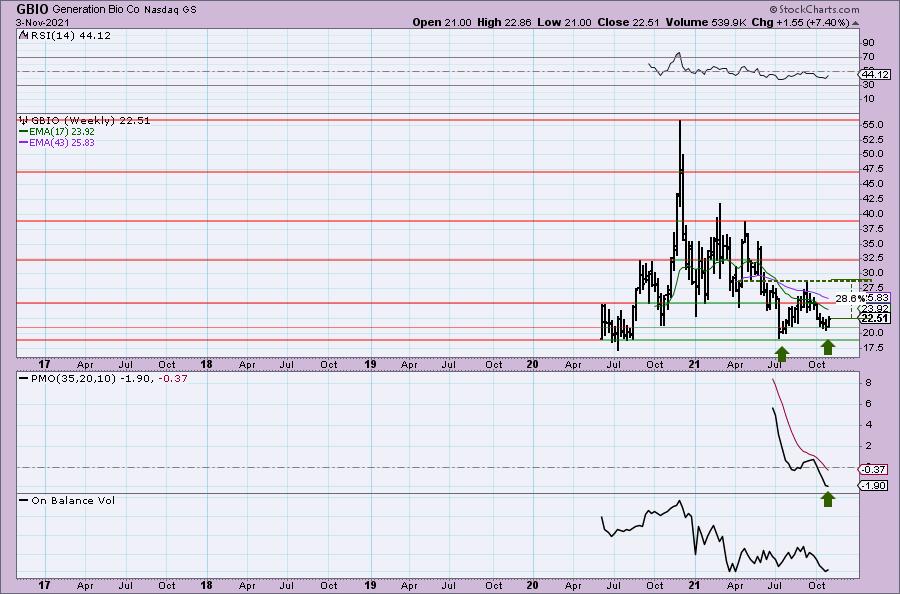Screen dimensions: 900x594
Task: Select the EMA(43) 25.83 legend entry
Action: [61, 142]
